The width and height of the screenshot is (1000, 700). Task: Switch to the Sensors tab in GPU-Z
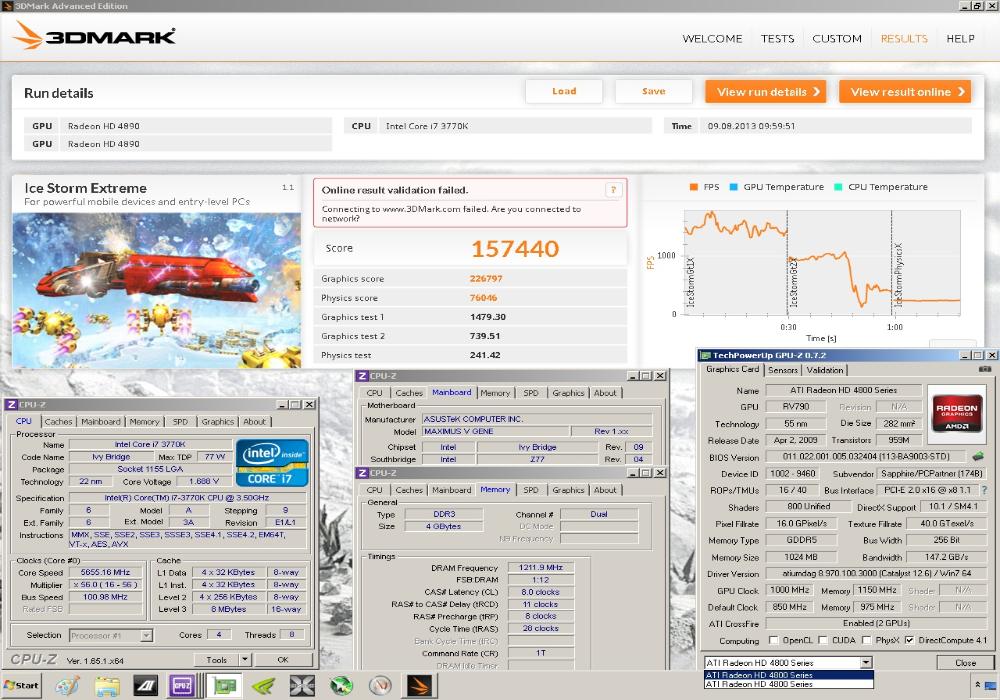pos(783,370)
